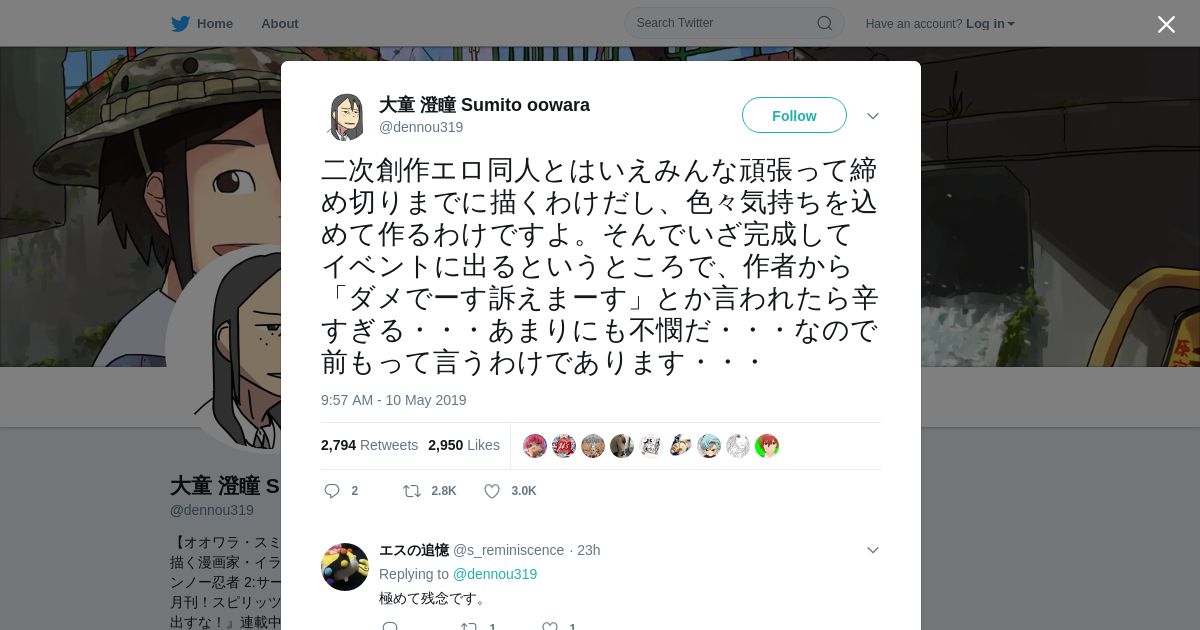Open the first liker's pink avatar thumbnail
1200x630 pixels.
pos(535,446)
